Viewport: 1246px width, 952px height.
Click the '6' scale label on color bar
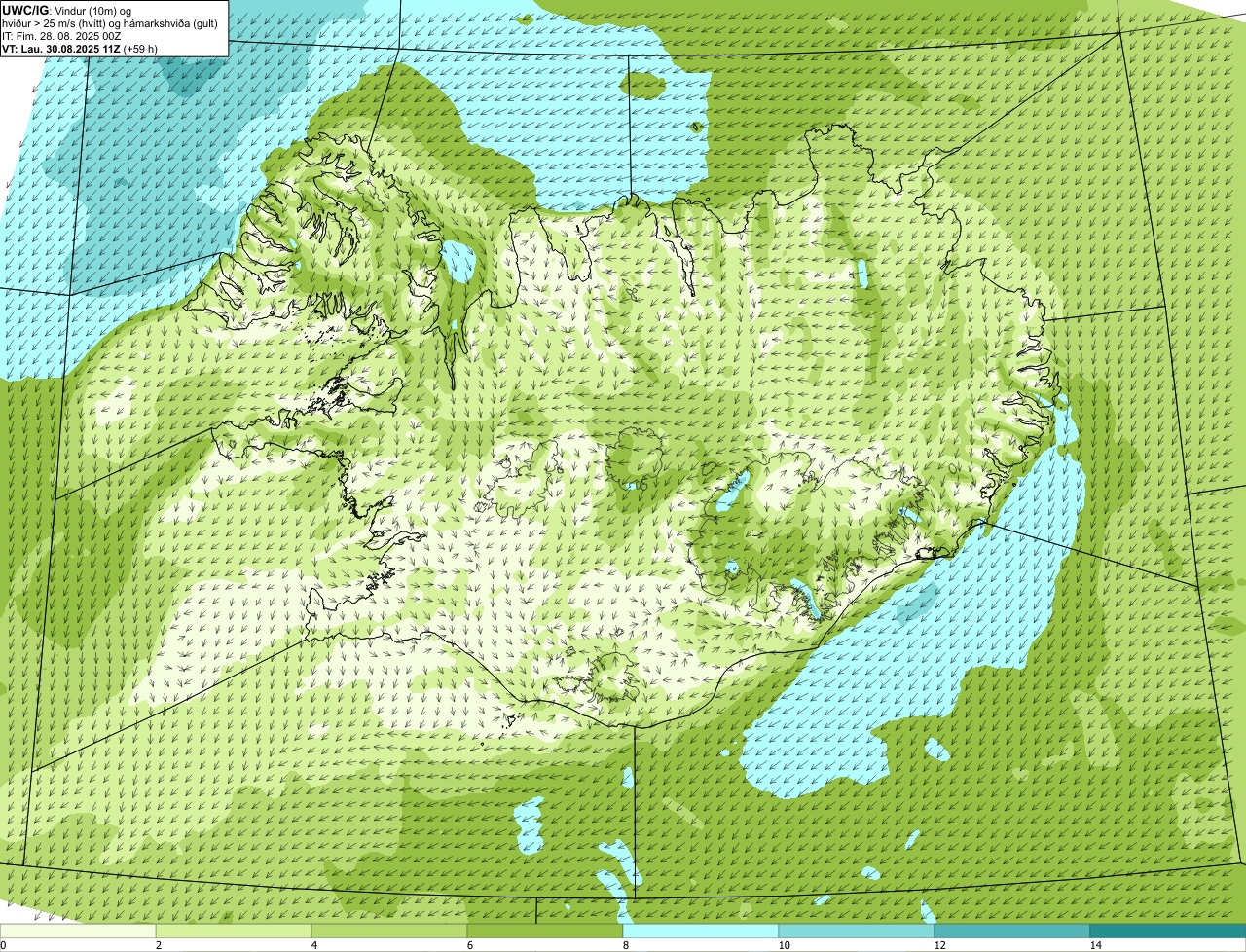pyautogui.click(x=469, y=945)
